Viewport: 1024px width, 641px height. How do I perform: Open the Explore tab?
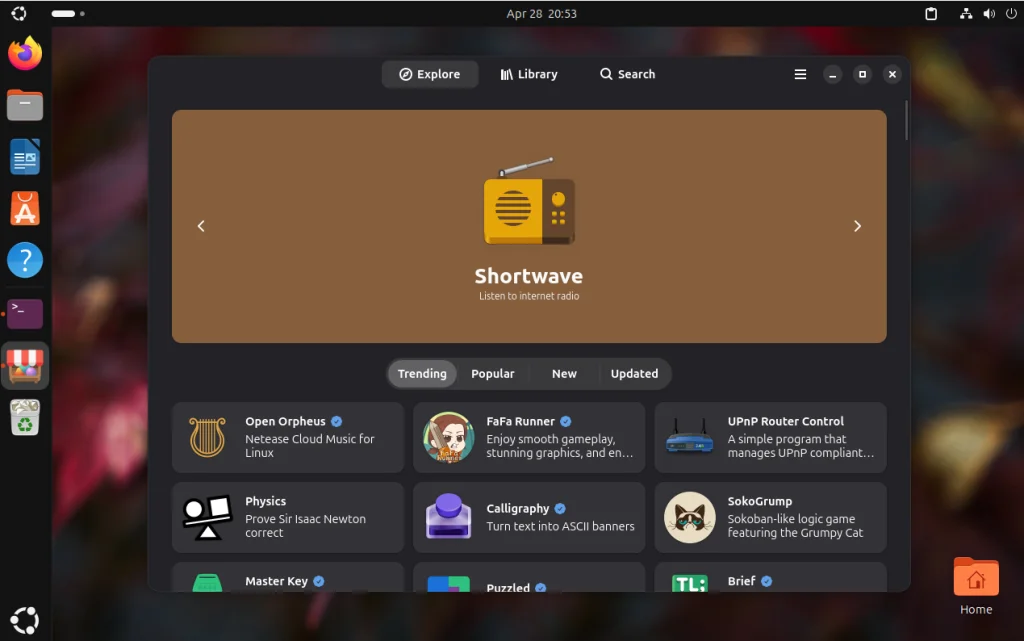pos(430,74)
